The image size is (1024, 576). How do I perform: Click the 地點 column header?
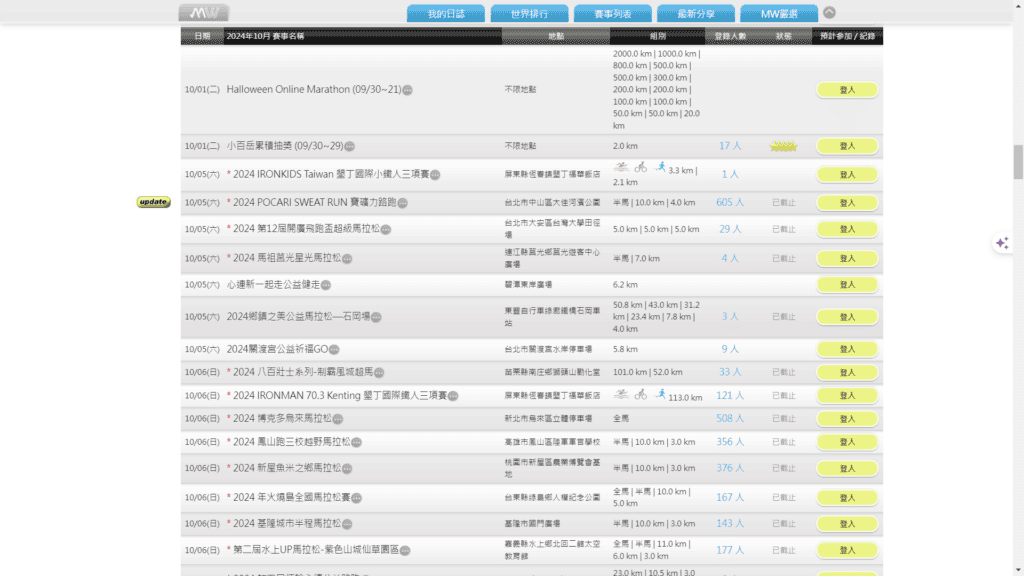point(556,36)
